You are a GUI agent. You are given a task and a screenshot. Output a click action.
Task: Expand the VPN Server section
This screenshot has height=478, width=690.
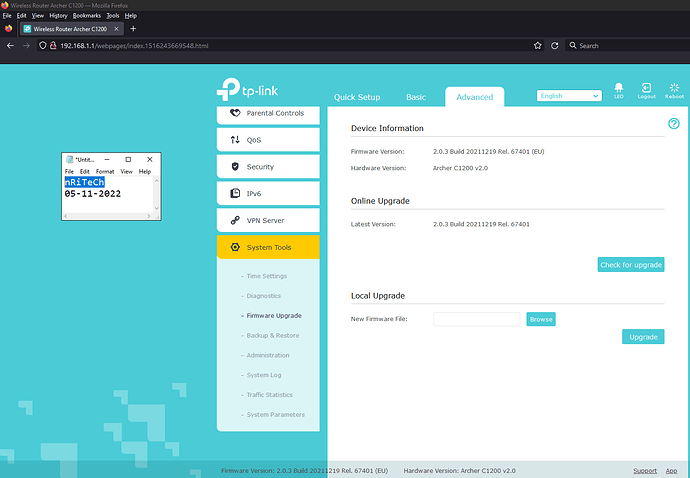tap(268, 220)
